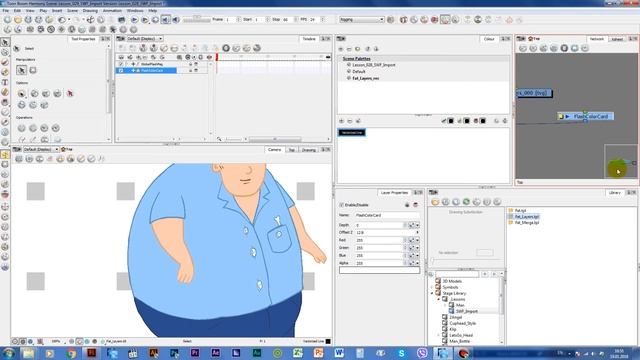Click the Windows Start button

(8, 353)
